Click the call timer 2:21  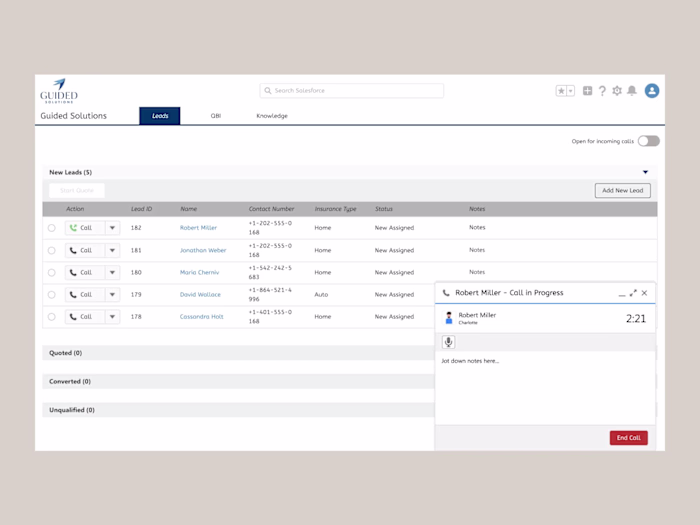pyautogui.click(x=636, y=318)
